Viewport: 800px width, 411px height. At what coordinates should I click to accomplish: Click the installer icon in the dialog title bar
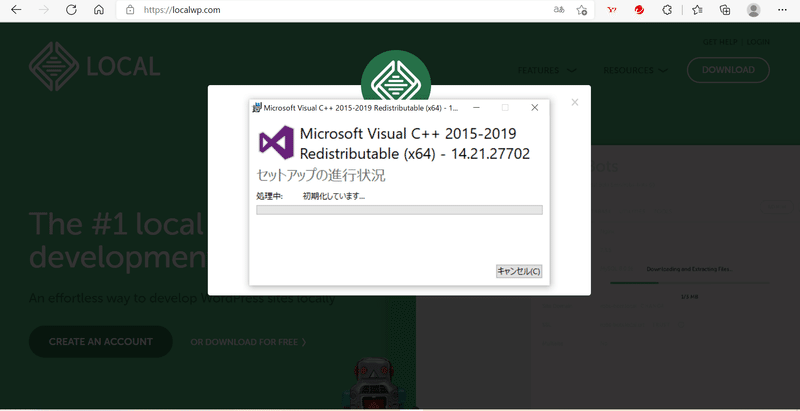(257, 108)
